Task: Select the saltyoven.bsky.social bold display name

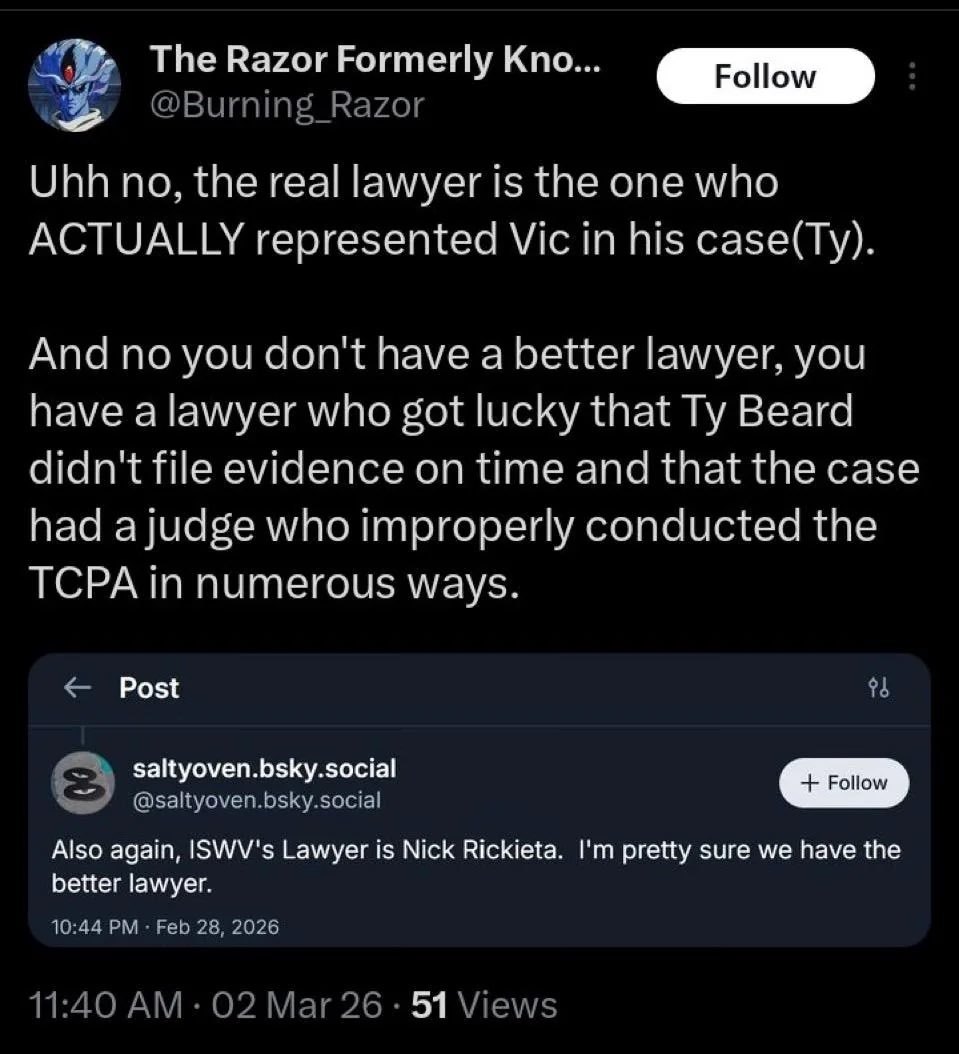Action: point(264,768)
